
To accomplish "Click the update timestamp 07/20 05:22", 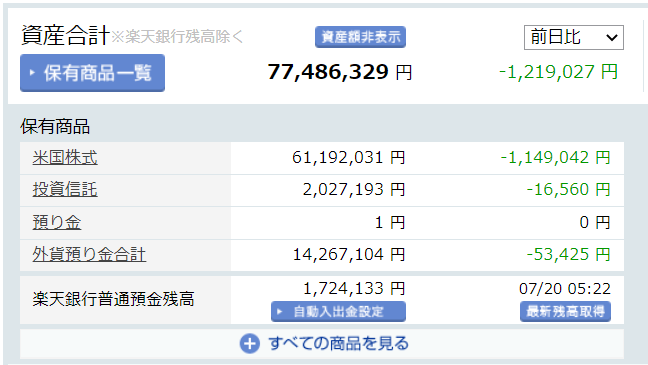I will [x=565, y=289].
